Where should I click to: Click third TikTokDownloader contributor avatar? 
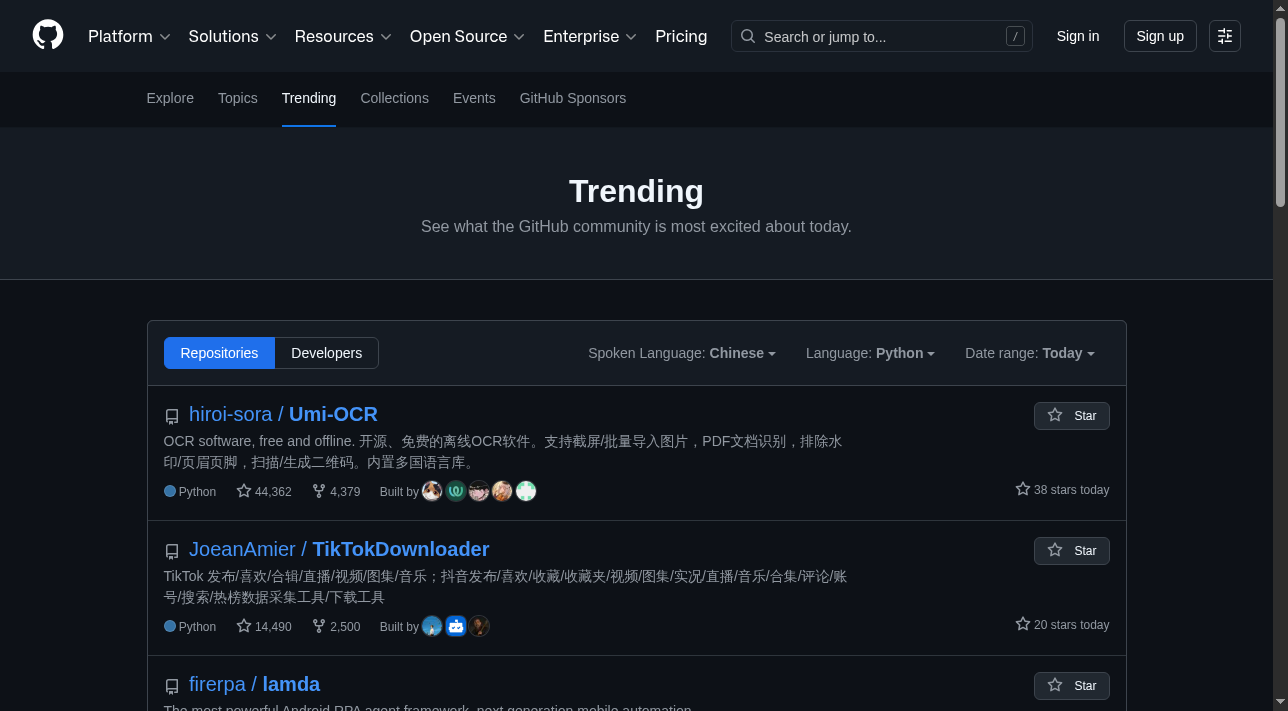(479, 626)
